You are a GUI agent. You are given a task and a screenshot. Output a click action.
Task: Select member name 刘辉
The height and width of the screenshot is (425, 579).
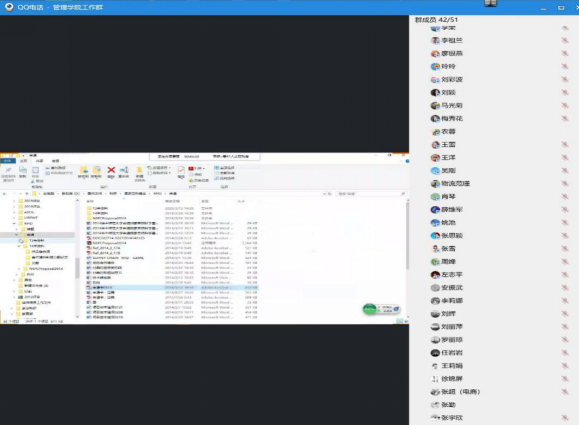click(x=448, y=313)
